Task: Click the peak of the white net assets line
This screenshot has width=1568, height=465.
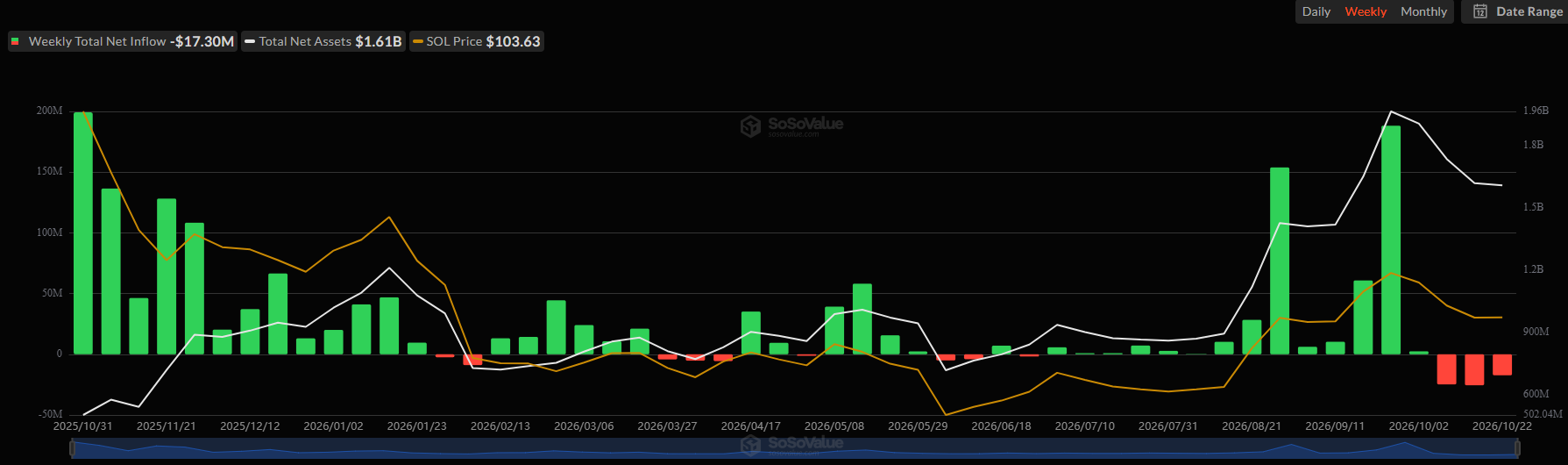Action: [x=1391, y=111]
